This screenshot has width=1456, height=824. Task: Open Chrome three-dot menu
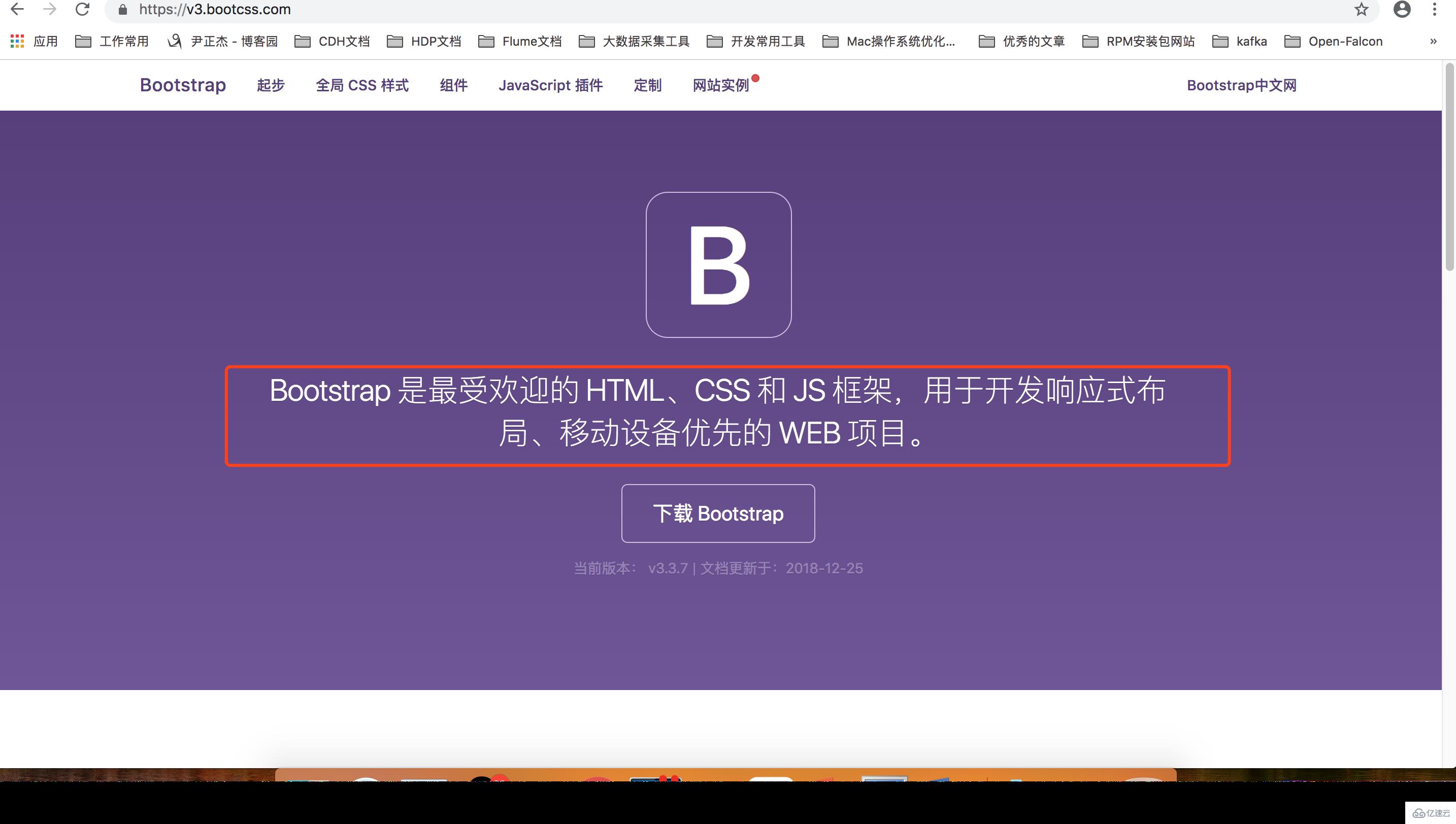[x=1435, y=9]
